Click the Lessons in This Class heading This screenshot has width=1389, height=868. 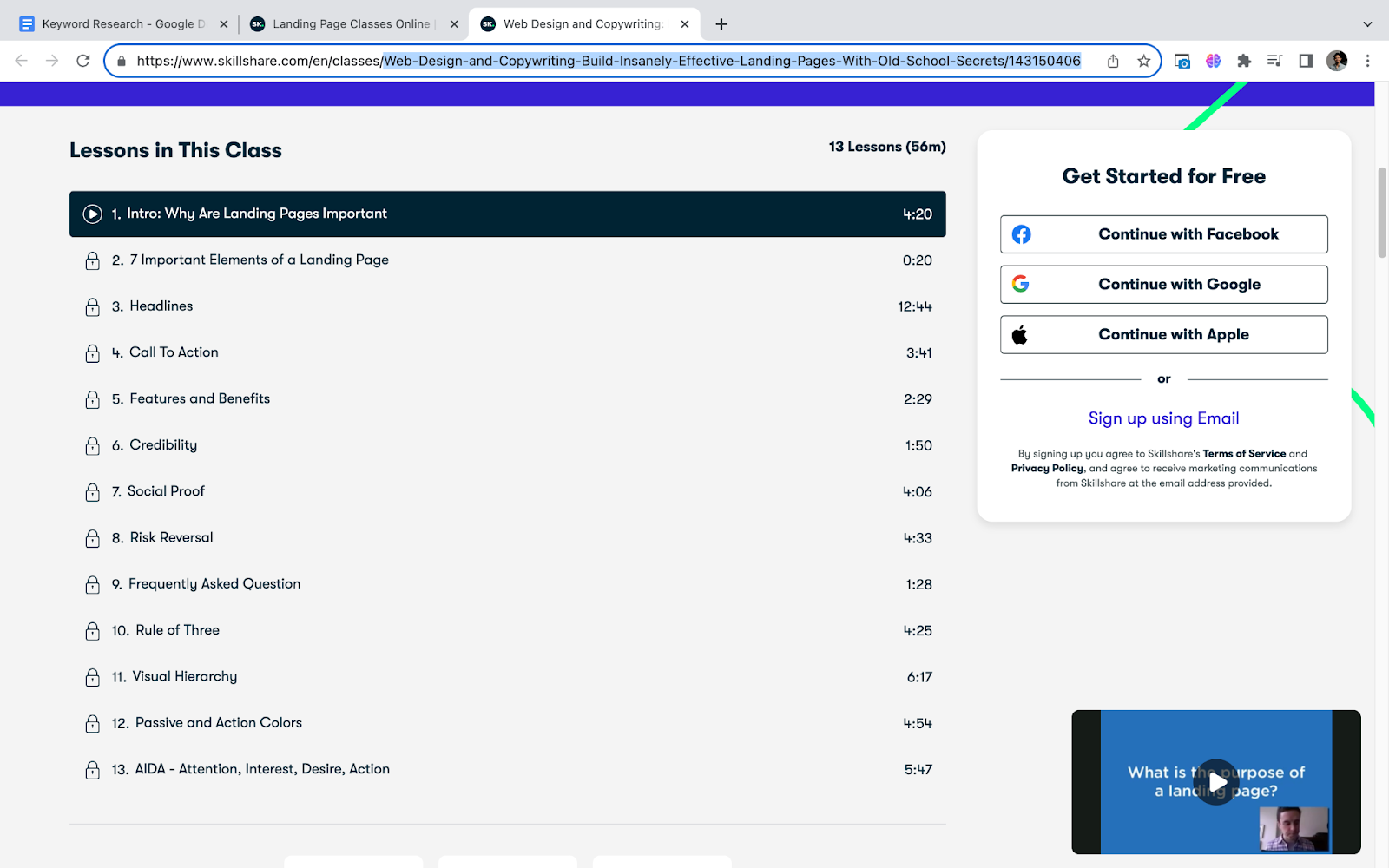175,150
